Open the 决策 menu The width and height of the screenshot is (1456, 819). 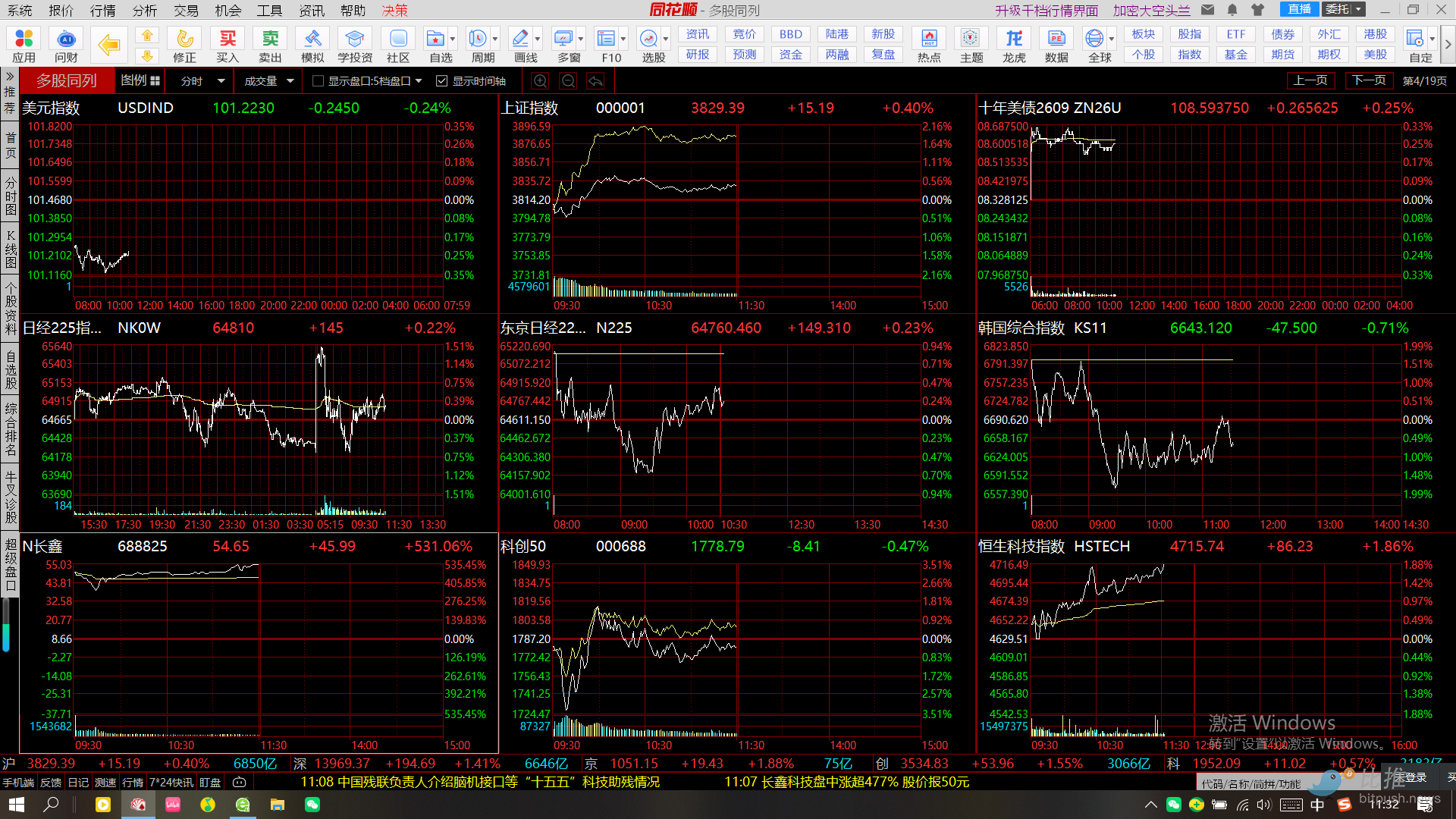(395, 10)
